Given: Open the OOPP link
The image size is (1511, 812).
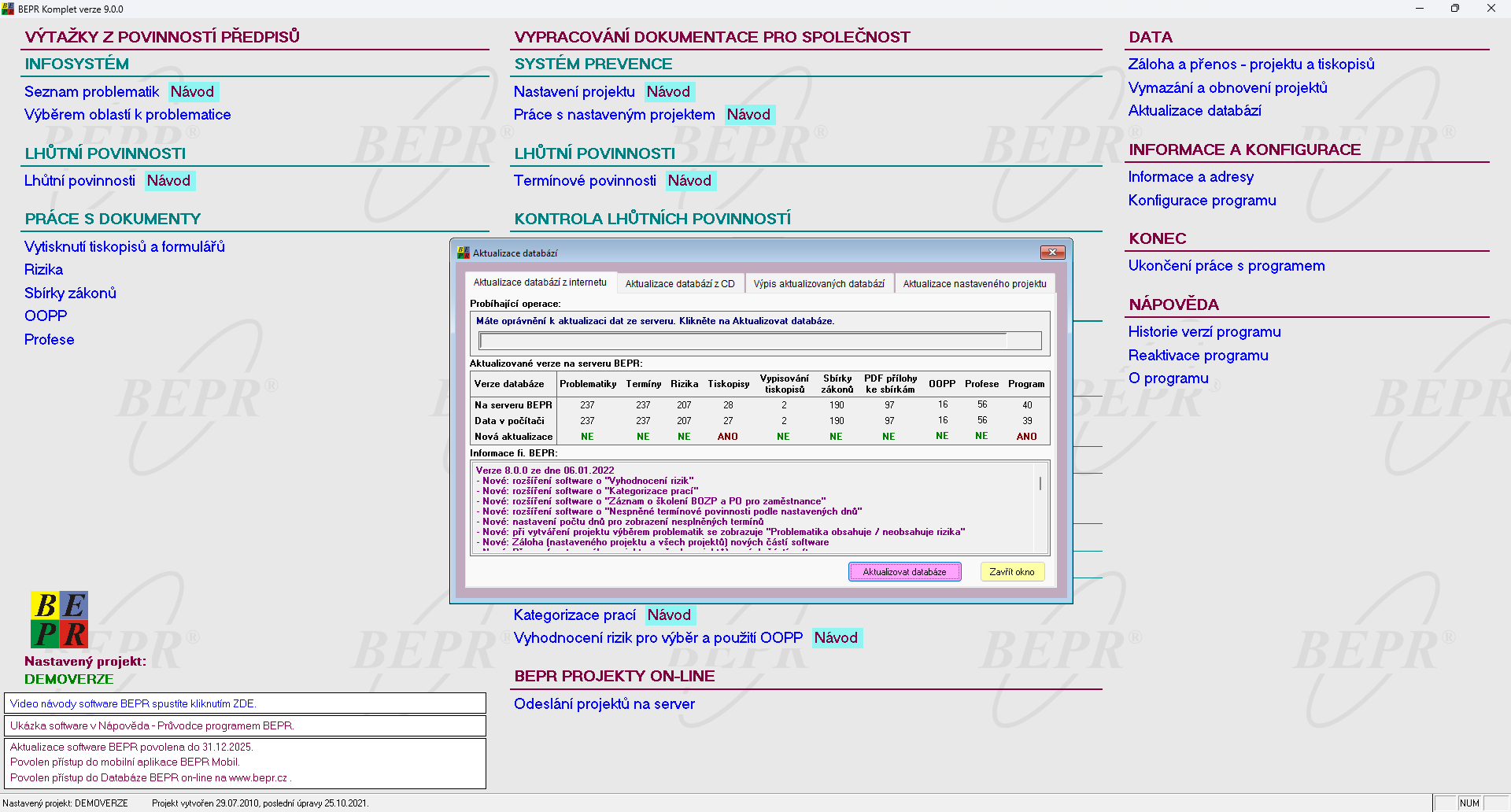Looking at the screenshot, I should point(46,316).
